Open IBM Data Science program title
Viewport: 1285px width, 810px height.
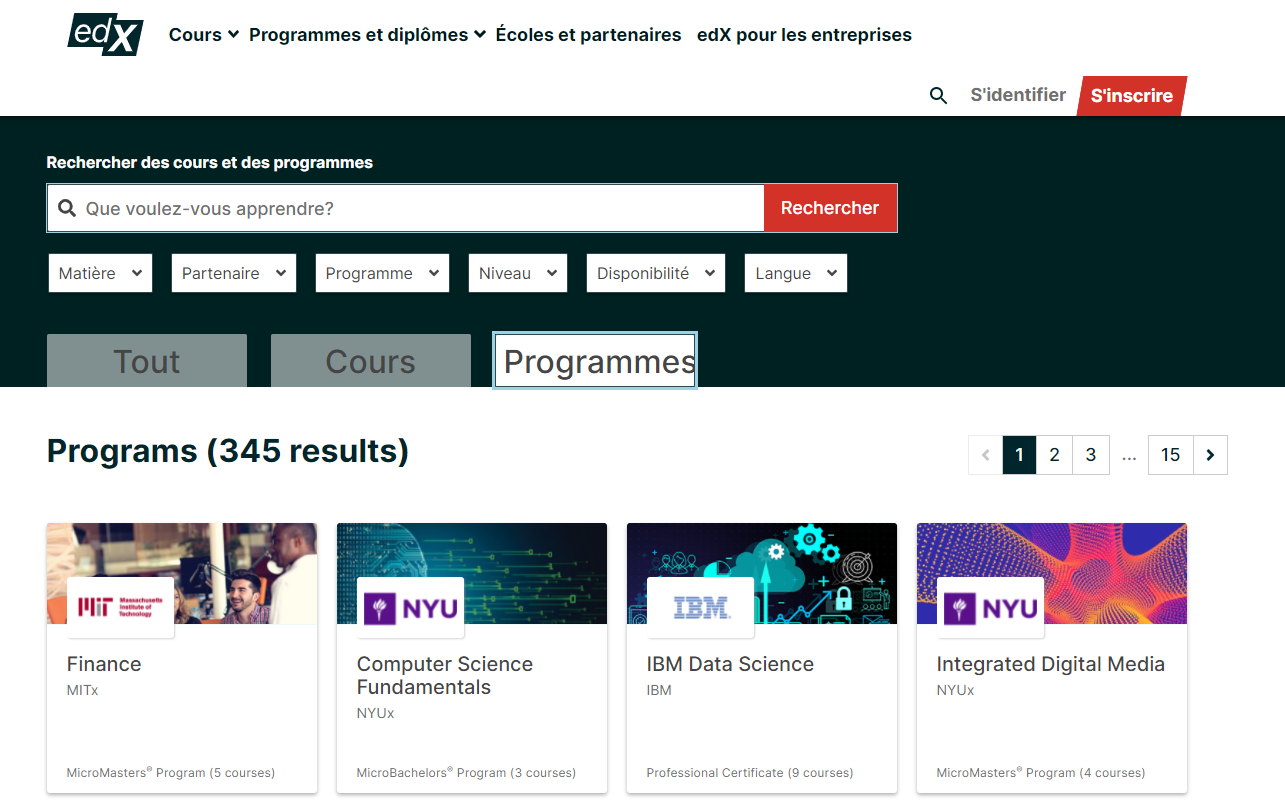tap(730, 664)
